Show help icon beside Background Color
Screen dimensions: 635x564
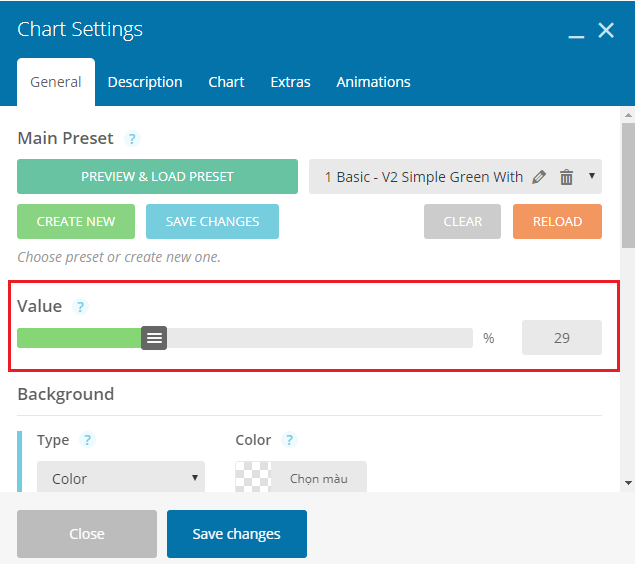(x=289, y=440)
